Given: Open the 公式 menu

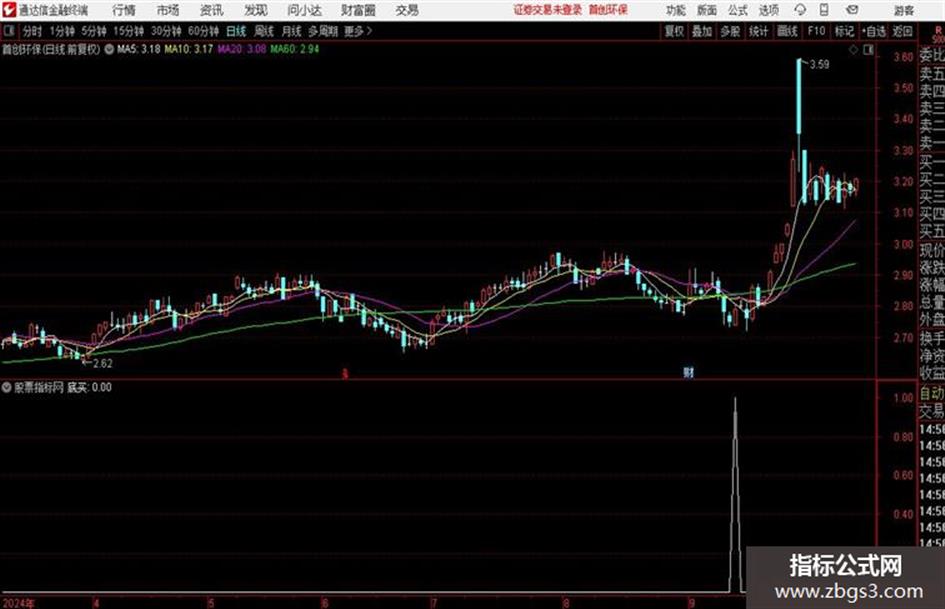Looking at the screenshot, I should coord(738,10).
